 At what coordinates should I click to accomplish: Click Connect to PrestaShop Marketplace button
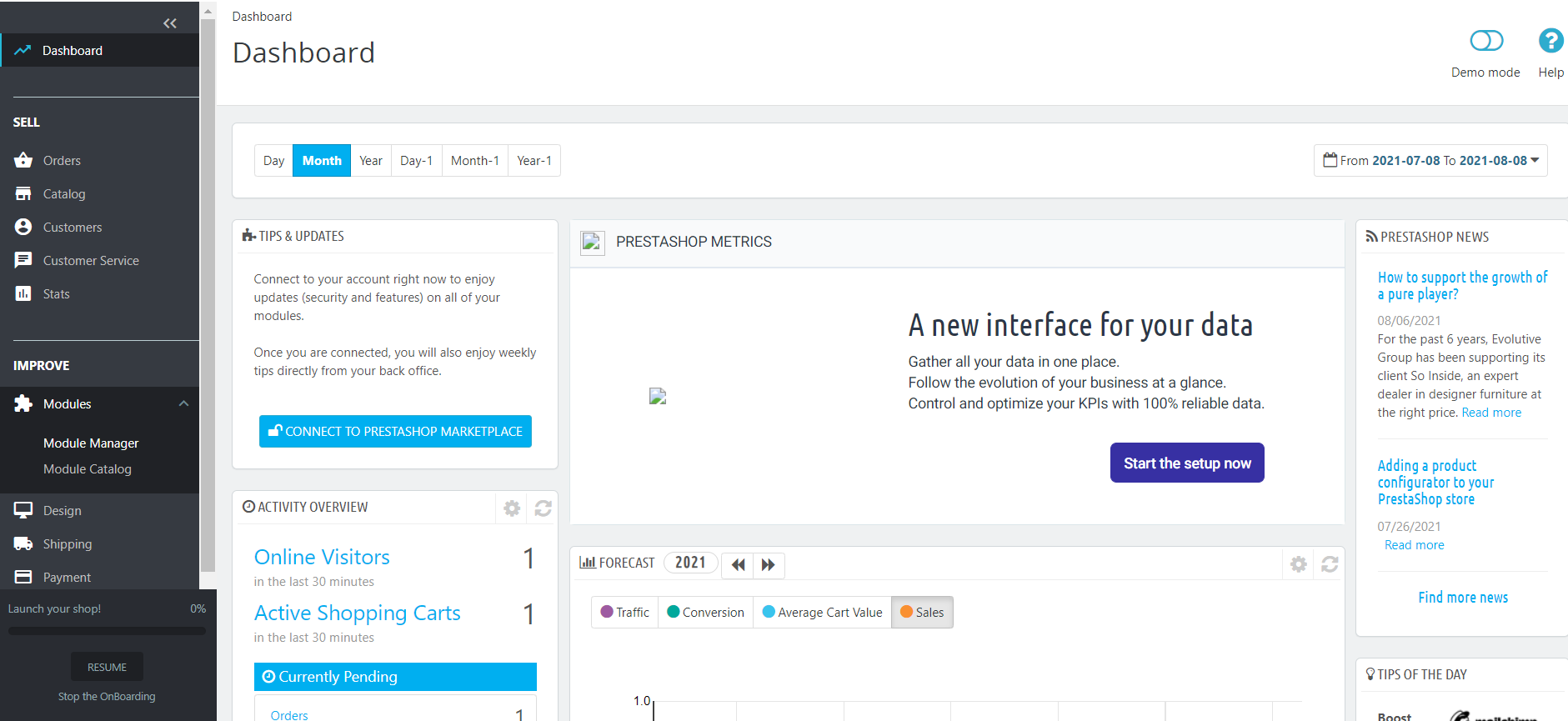click(395, 431)
